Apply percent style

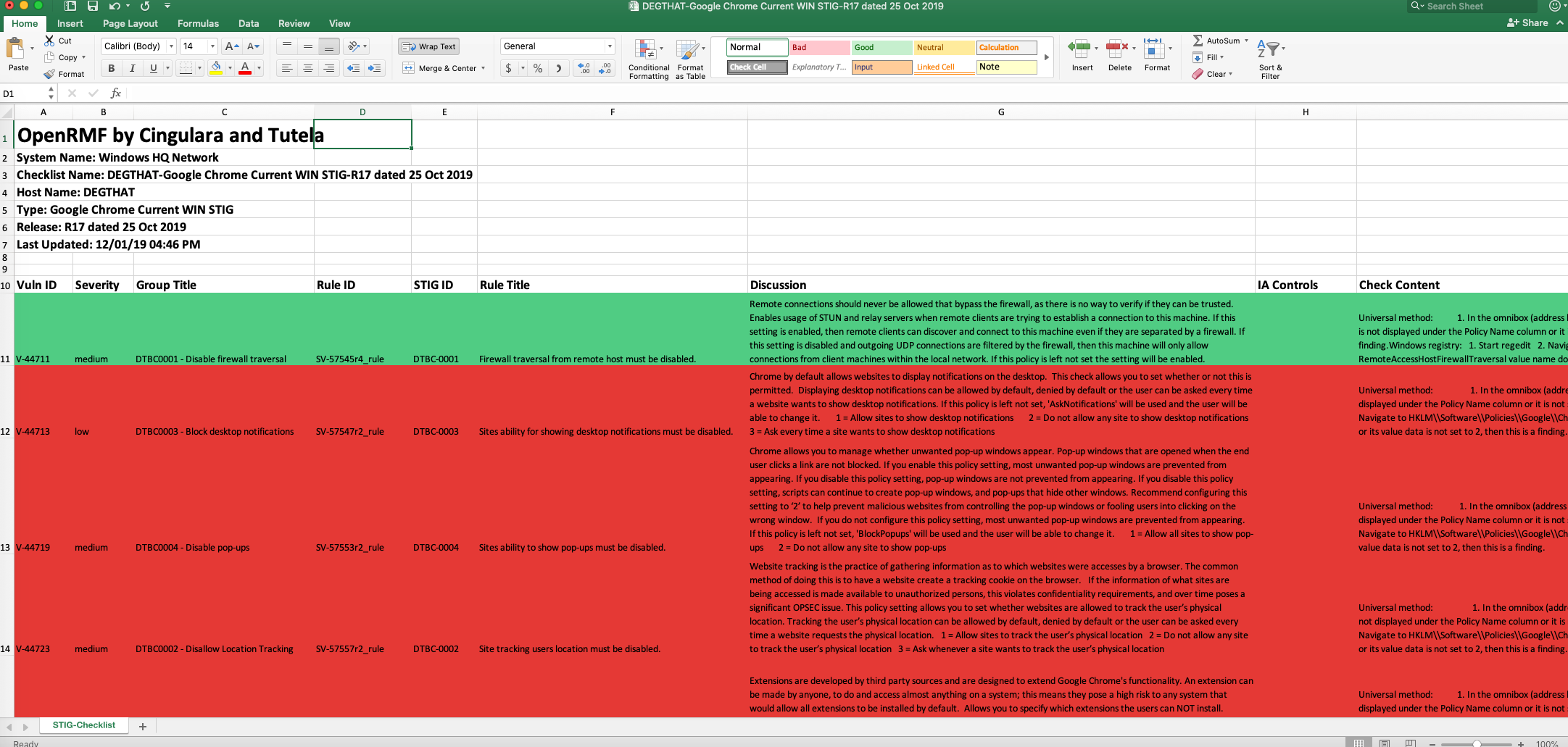[x=538, y=68]
